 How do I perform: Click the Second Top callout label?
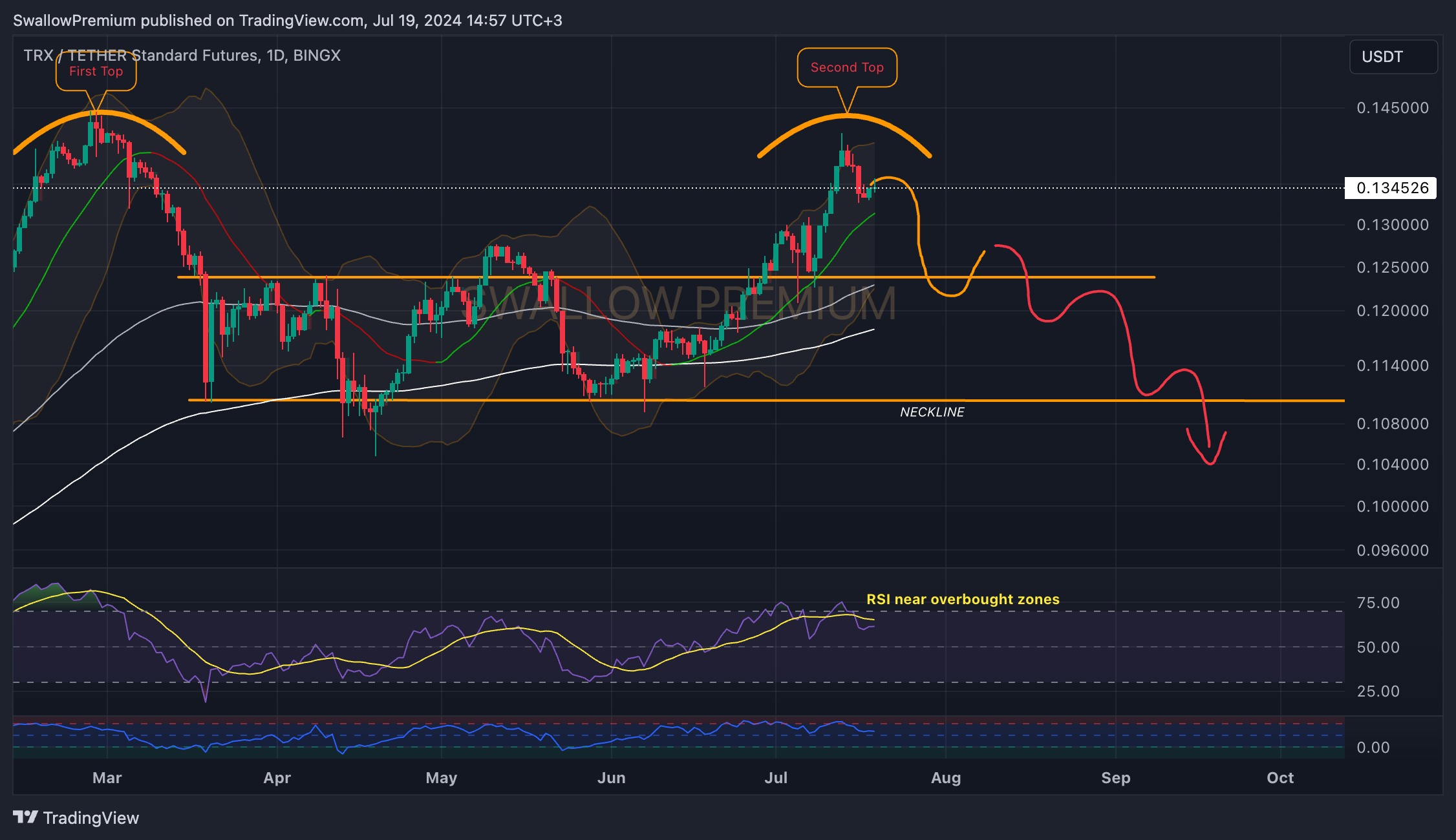(x=847, y=68)
